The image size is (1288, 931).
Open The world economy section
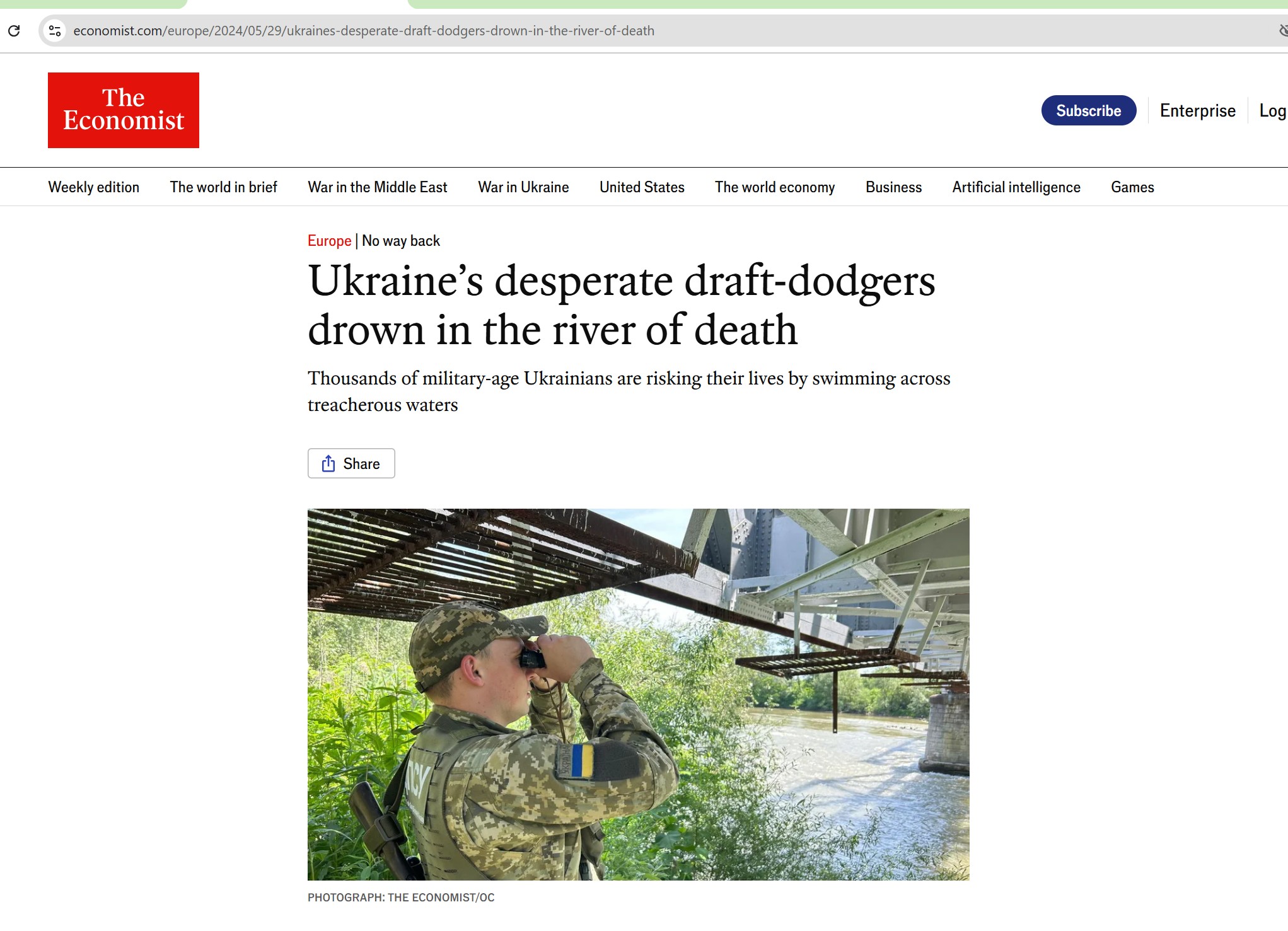775,187
